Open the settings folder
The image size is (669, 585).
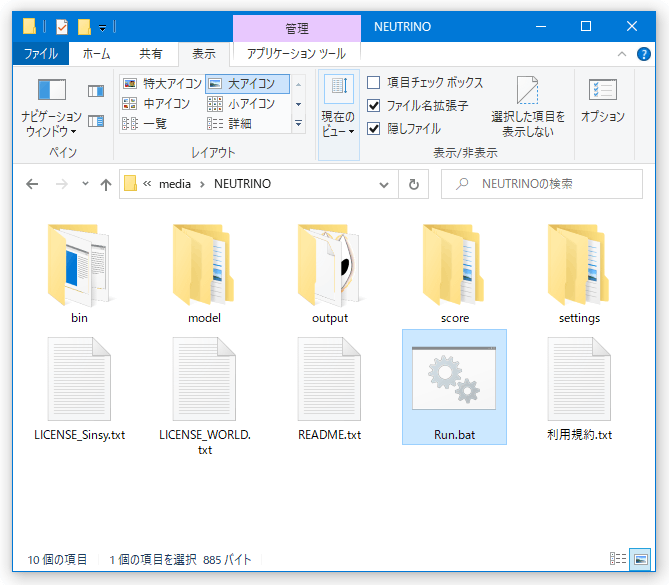(x=579, y=273)
